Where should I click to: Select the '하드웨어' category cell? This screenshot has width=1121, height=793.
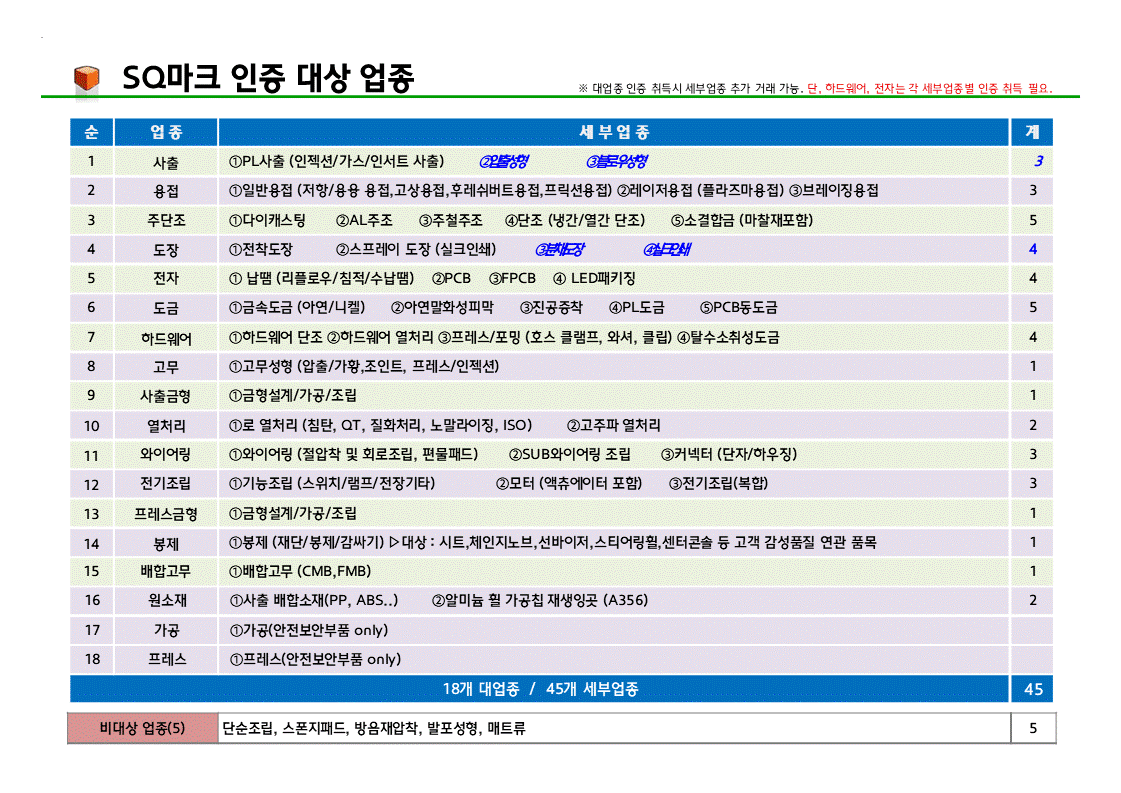[166, 338]
